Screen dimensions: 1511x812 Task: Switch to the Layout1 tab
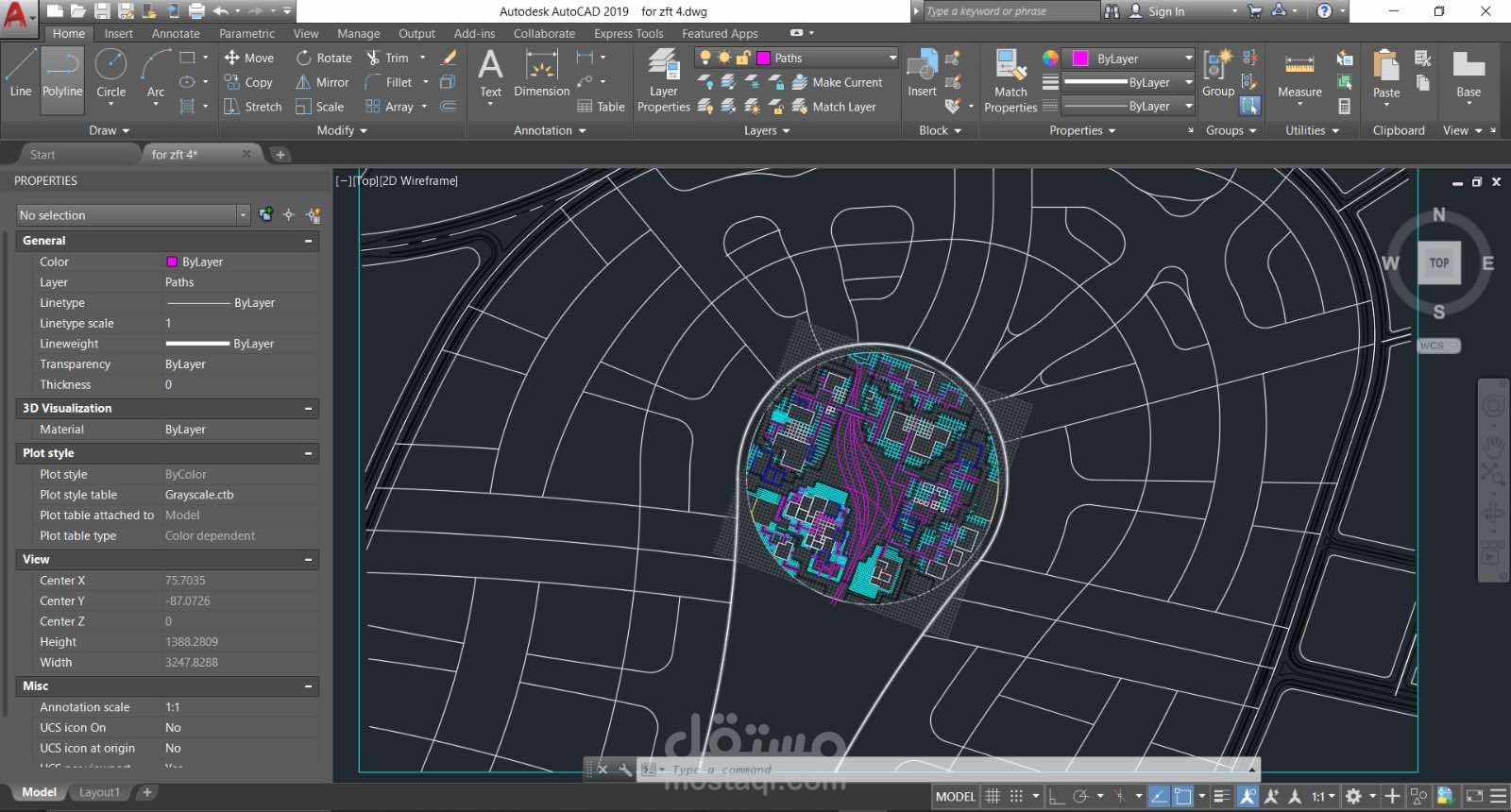tap(99, 792)
